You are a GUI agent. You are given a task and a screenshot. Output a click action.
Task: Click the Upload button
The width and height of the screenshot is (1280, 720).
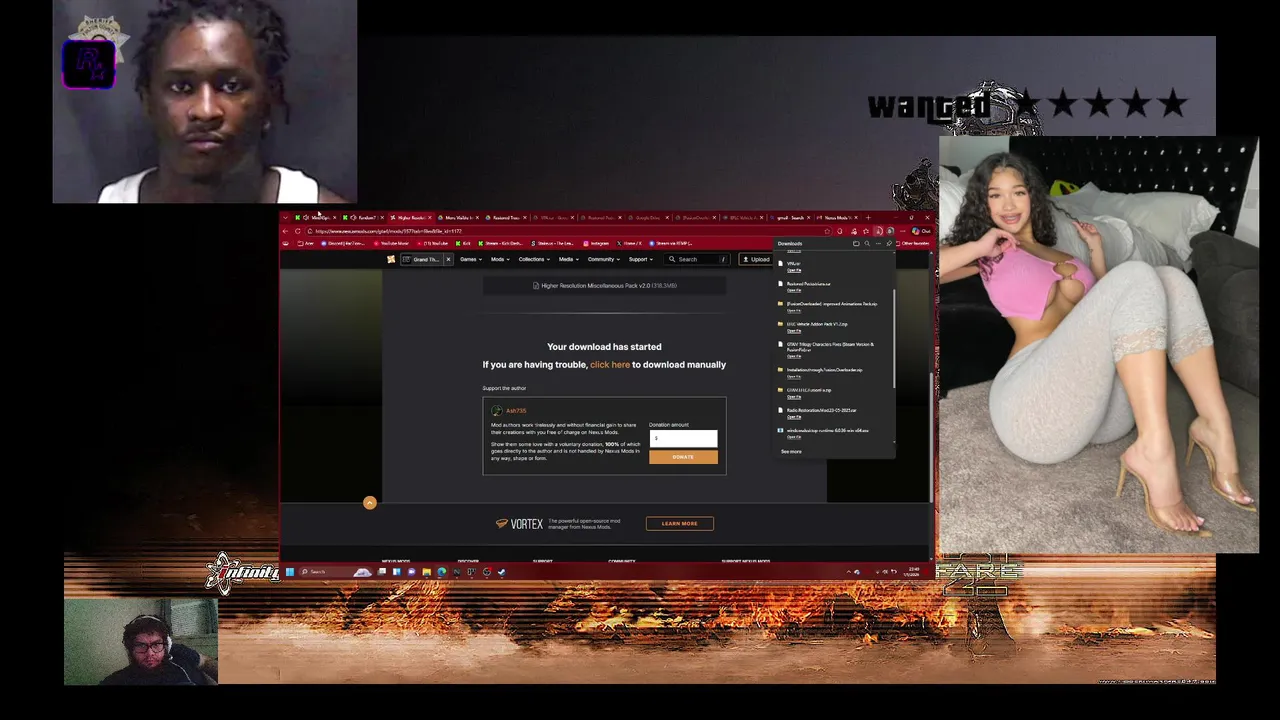pyautogui.click(x=756, y=259)
